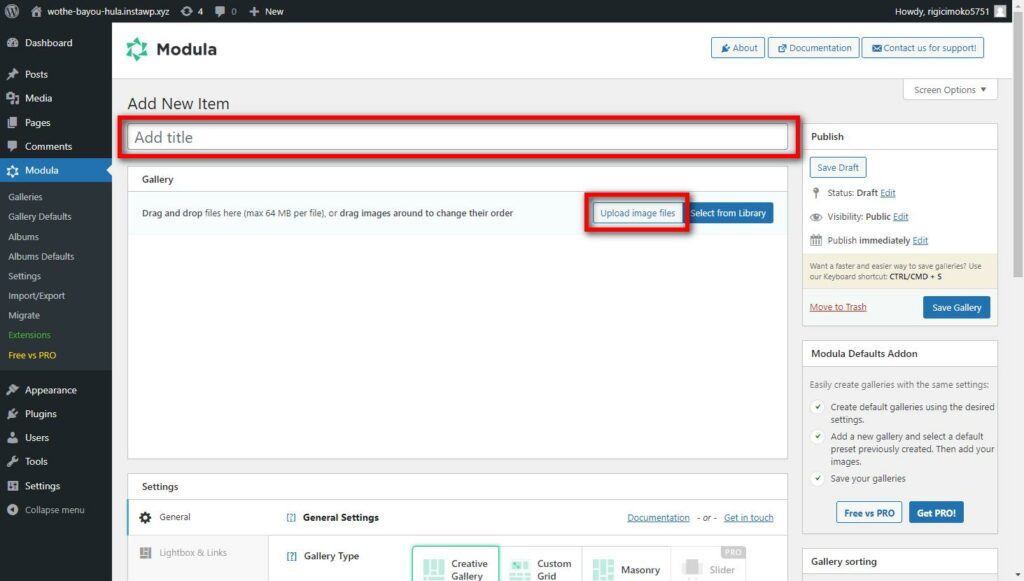The image size is (1024, 581).
Task: Click the Move to Trash link
Action: (838, 307)
